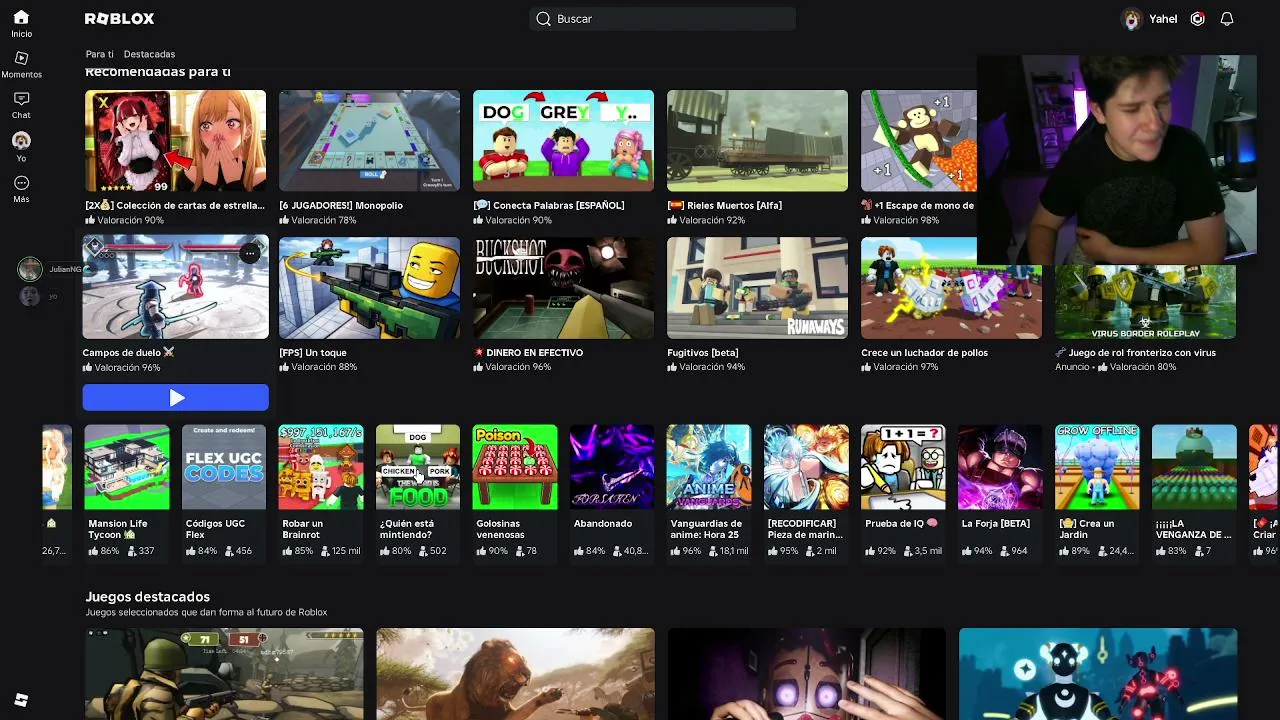Play Campos de duelo with the blue button
Screen dimensions: 1280x720
pos(175,398)
